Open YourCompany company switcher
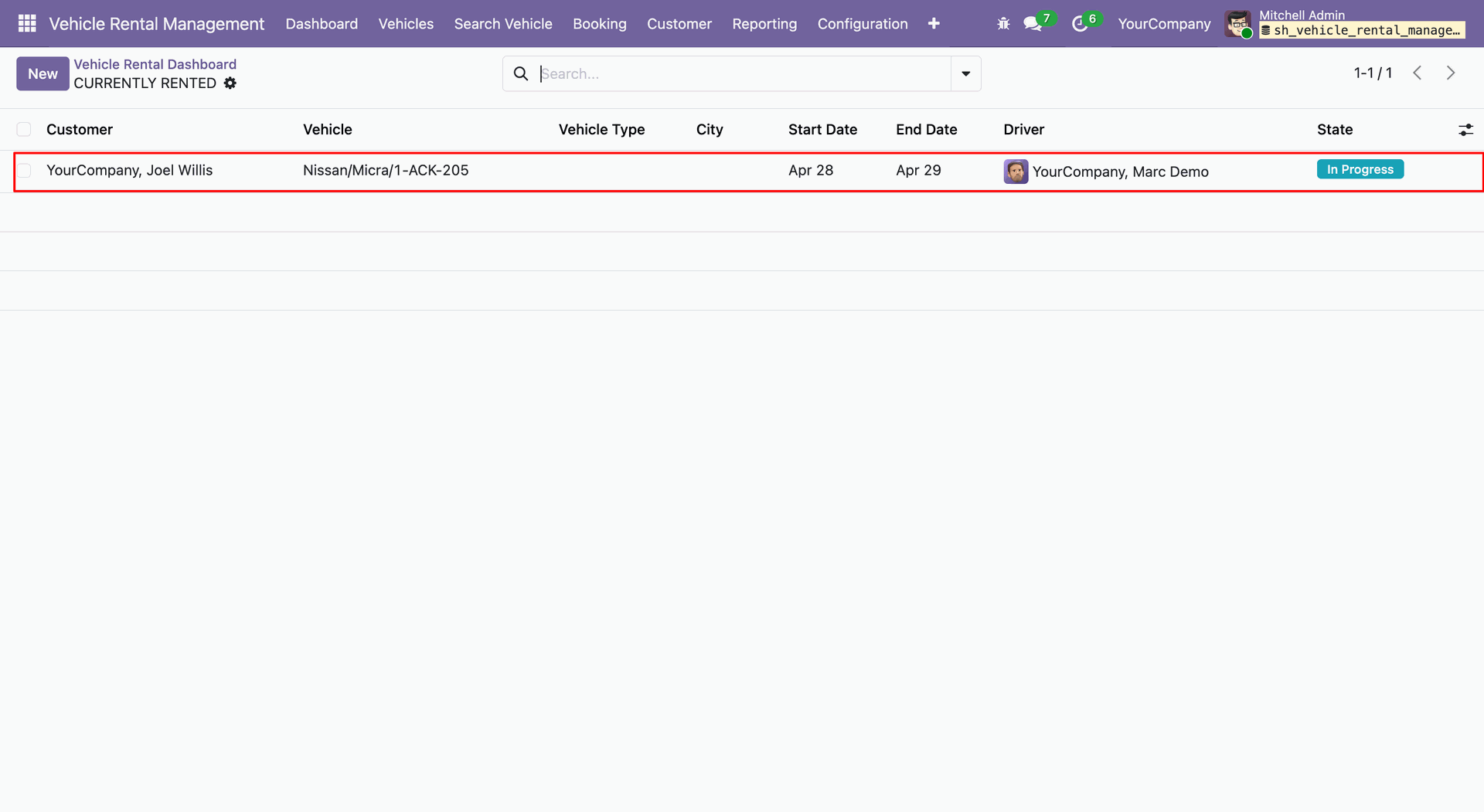The width and height of the screenshot is (1484, 812). 1164,24
